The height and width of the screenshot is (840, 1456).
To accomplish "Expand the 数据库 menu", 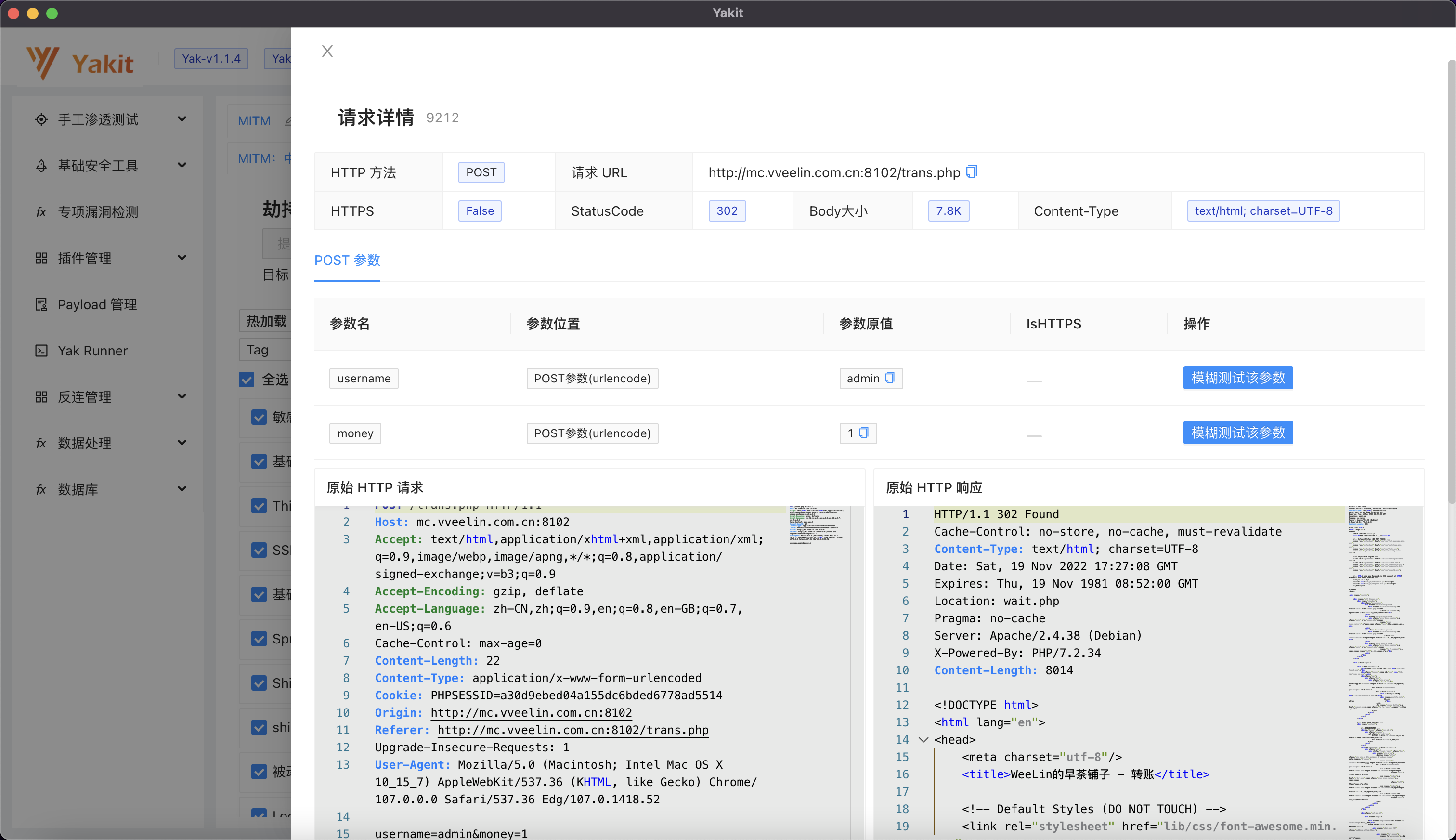I will (x=182, y=488).
